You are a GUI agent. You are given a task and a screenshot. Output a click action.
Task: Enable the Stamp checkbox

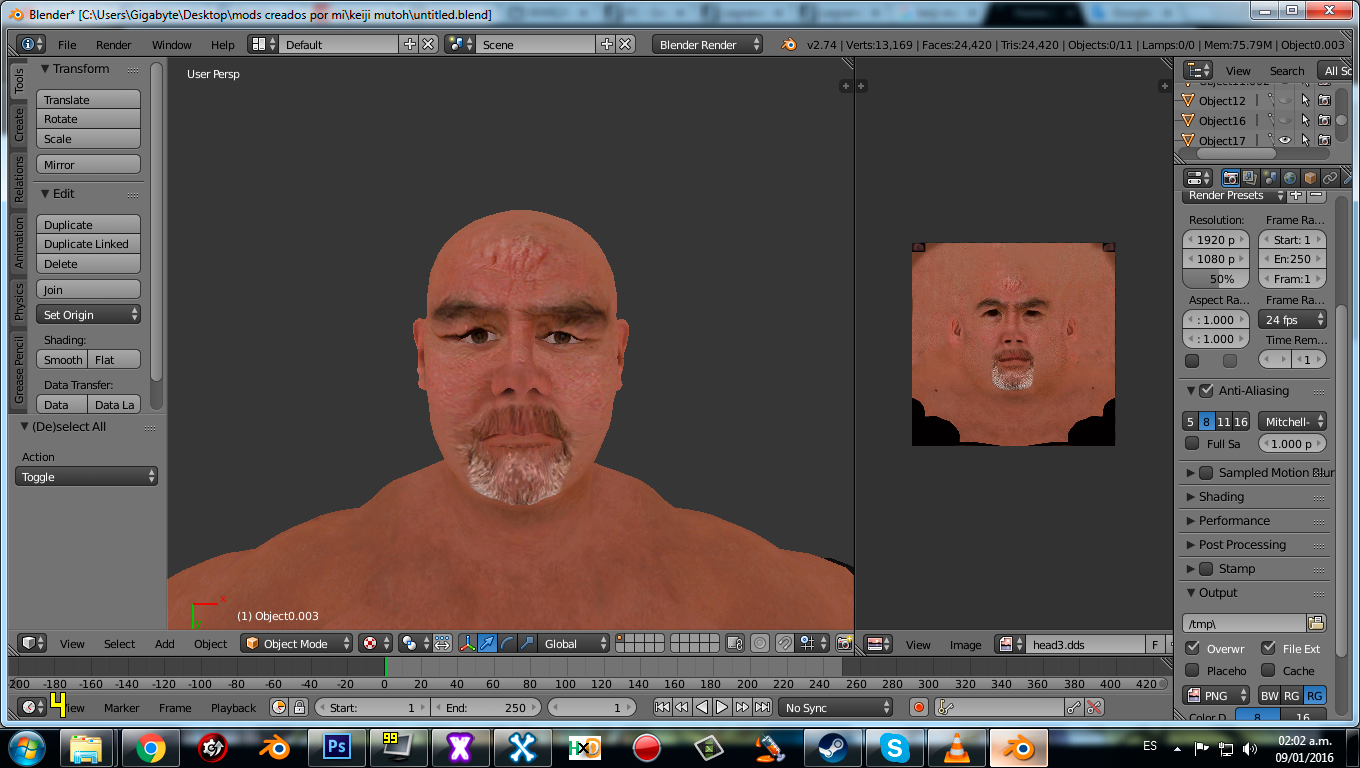[1206, 568]
